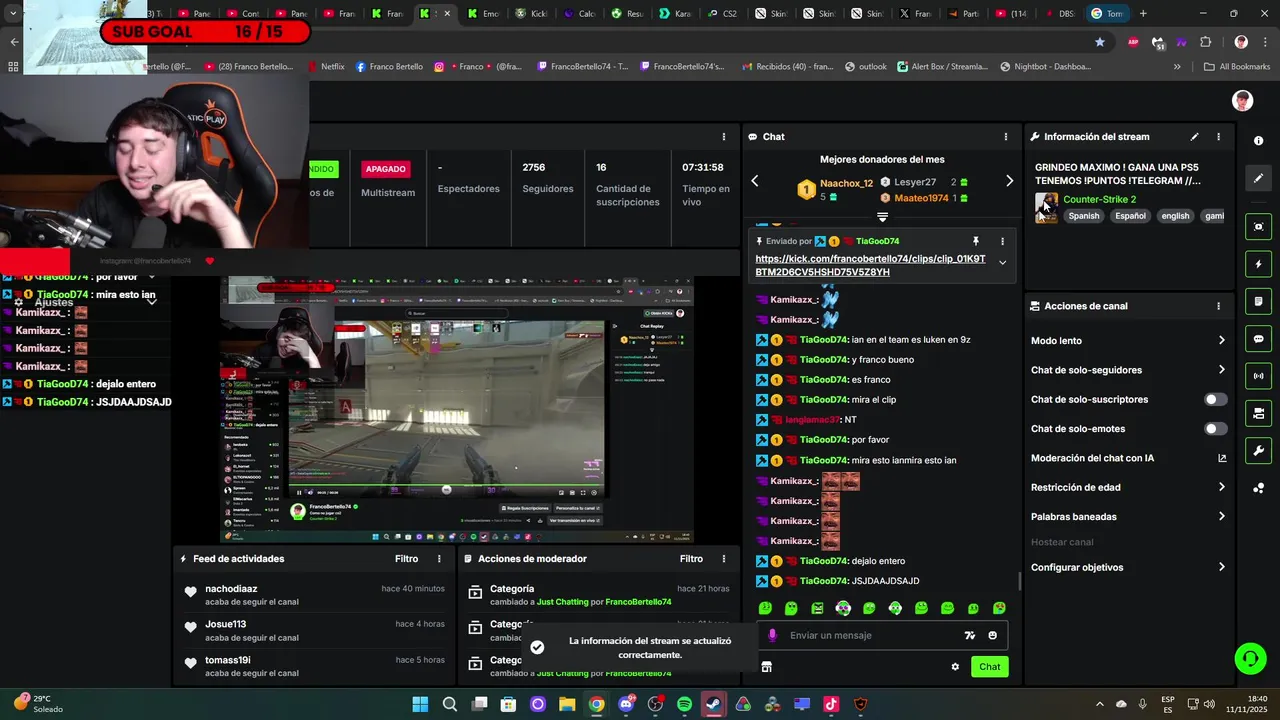Click the 7TV icon in chat input
Screen dimensions: 1280x720
coord(969,635)
